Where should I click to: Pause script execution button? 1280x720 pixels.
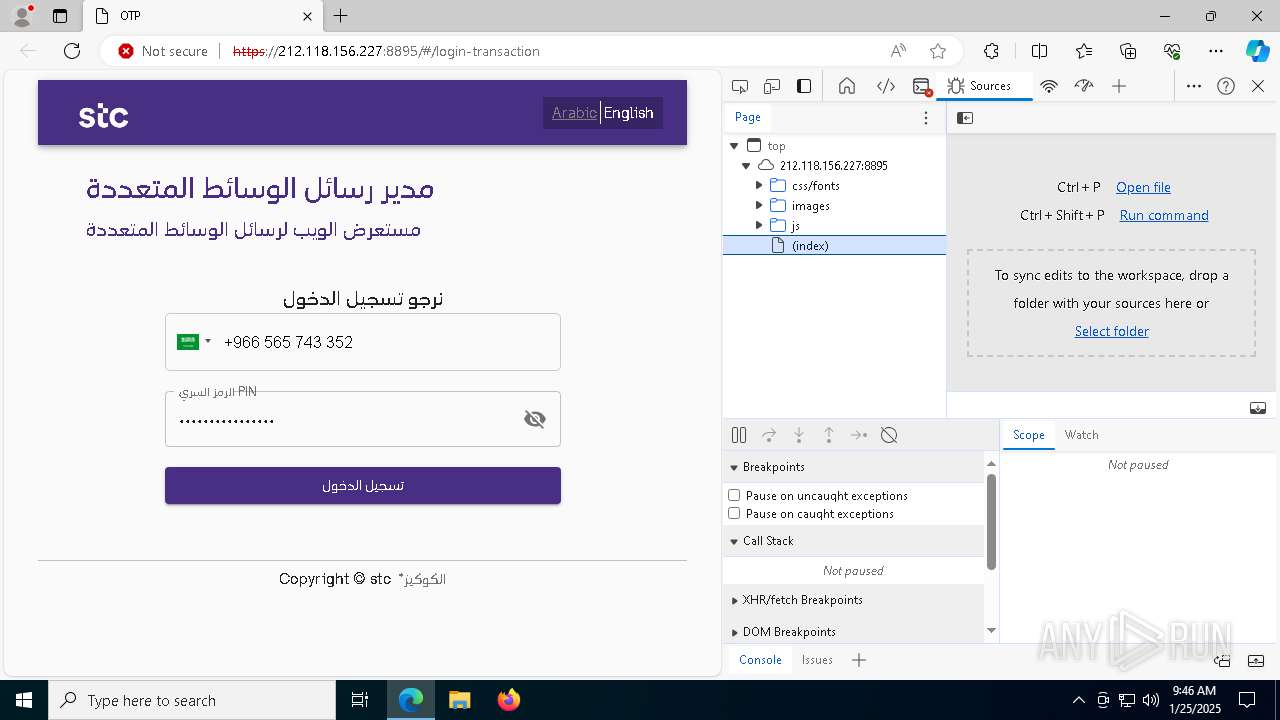click(x=739, y=435)
